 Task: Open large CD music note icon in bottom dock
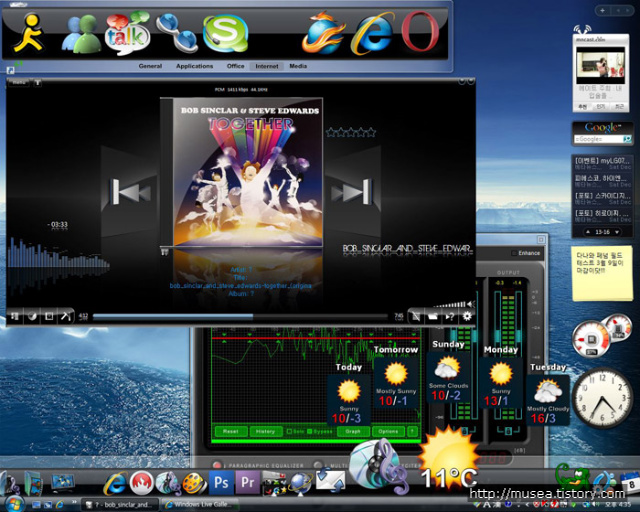380,465
